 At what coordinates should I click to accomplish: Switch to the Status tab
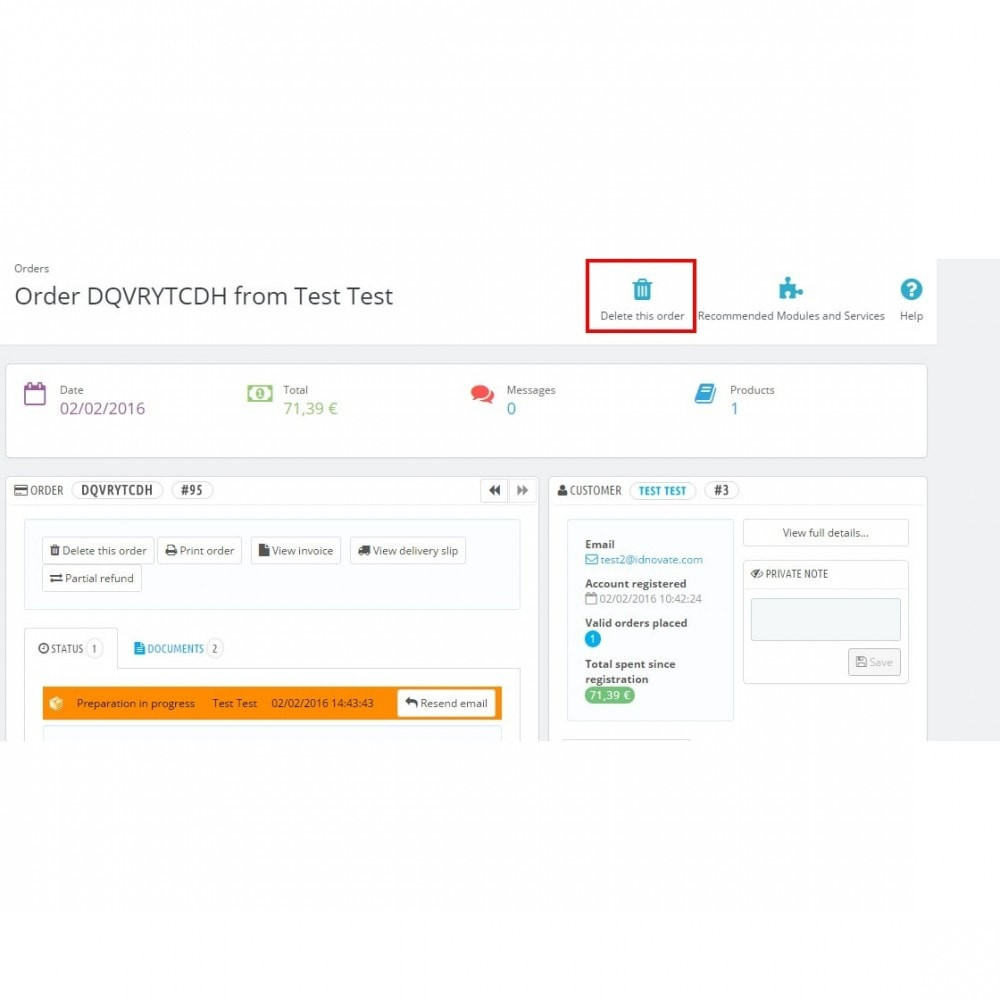[70, 649]
